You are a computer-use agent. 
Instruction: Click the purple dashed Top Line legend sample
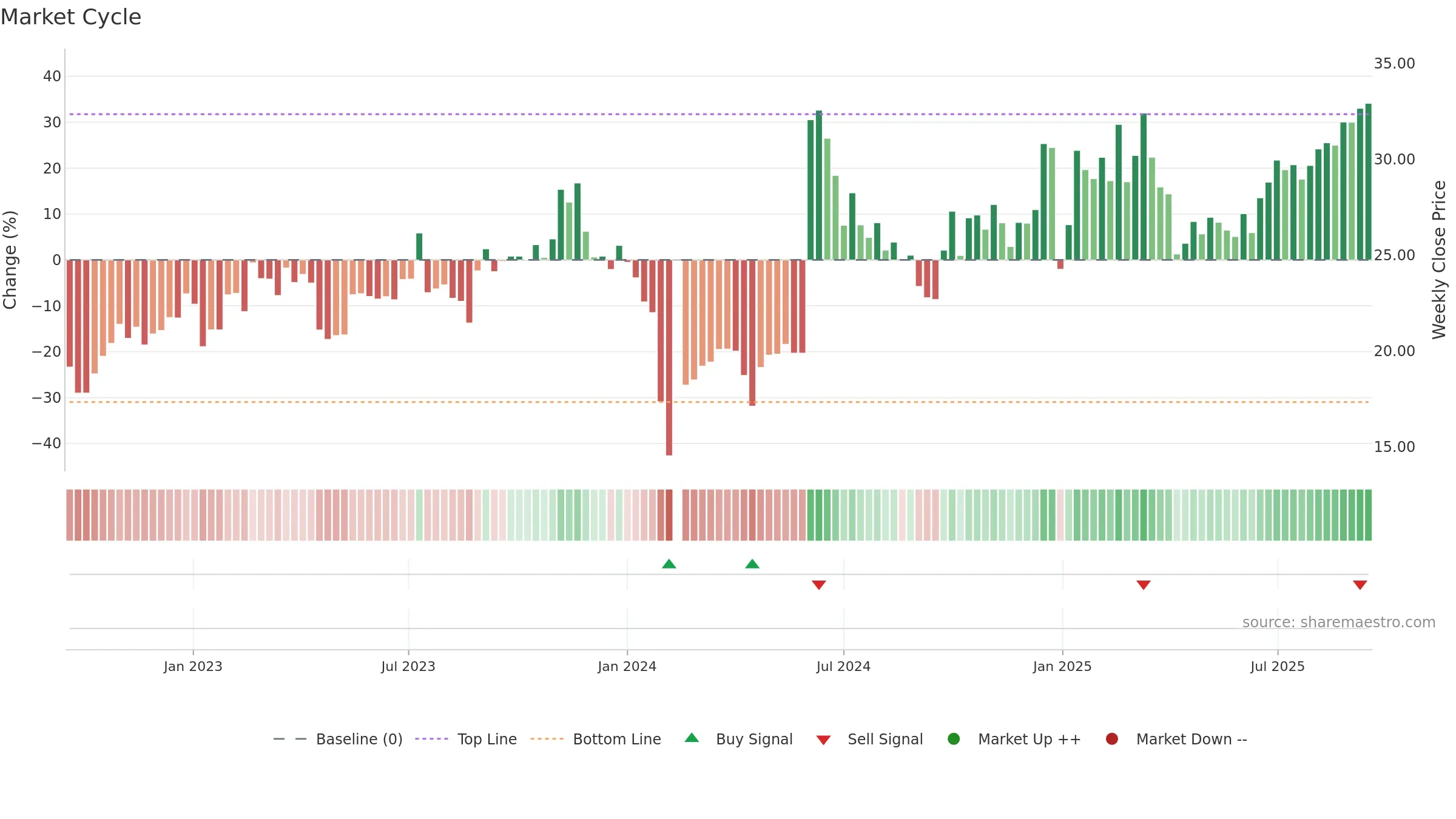(x=431, y=739)
